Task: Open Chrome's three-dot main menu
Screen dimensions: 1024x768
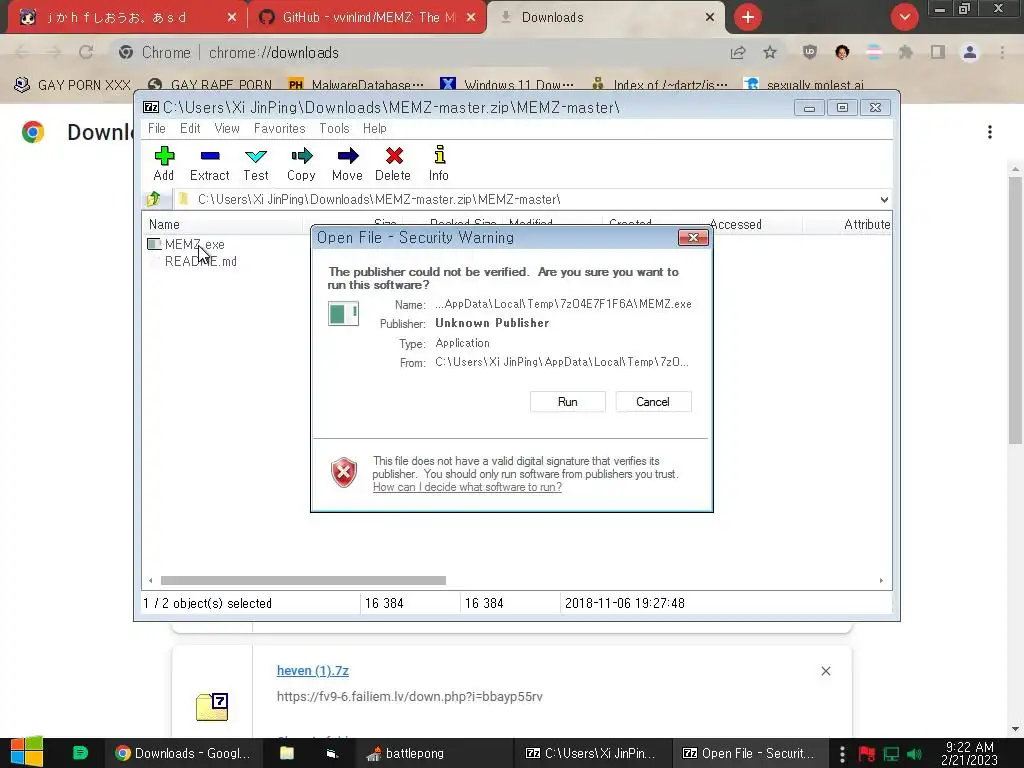Action: click(x=1002, y=52)
